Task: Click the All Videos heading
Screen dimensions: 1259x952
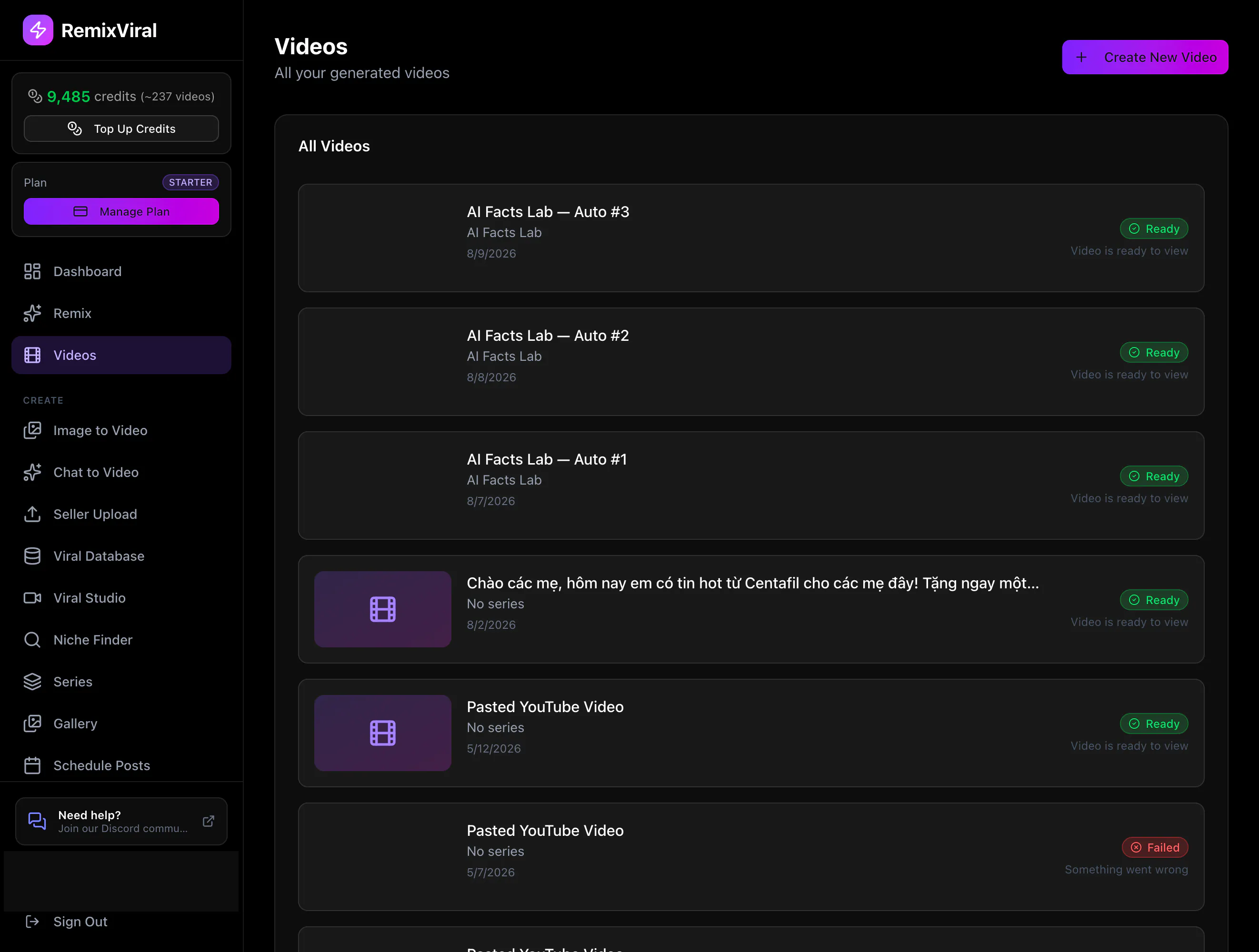Action: (x=334, y=146)
